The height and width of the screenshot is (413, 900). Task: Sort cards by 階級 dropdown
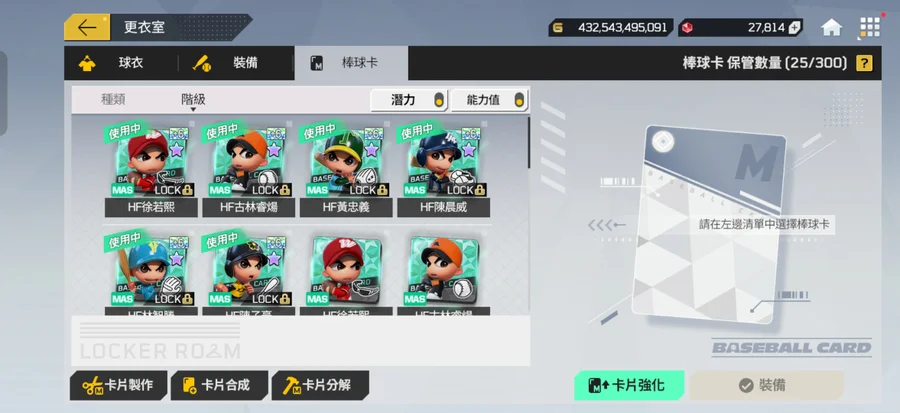193,100
